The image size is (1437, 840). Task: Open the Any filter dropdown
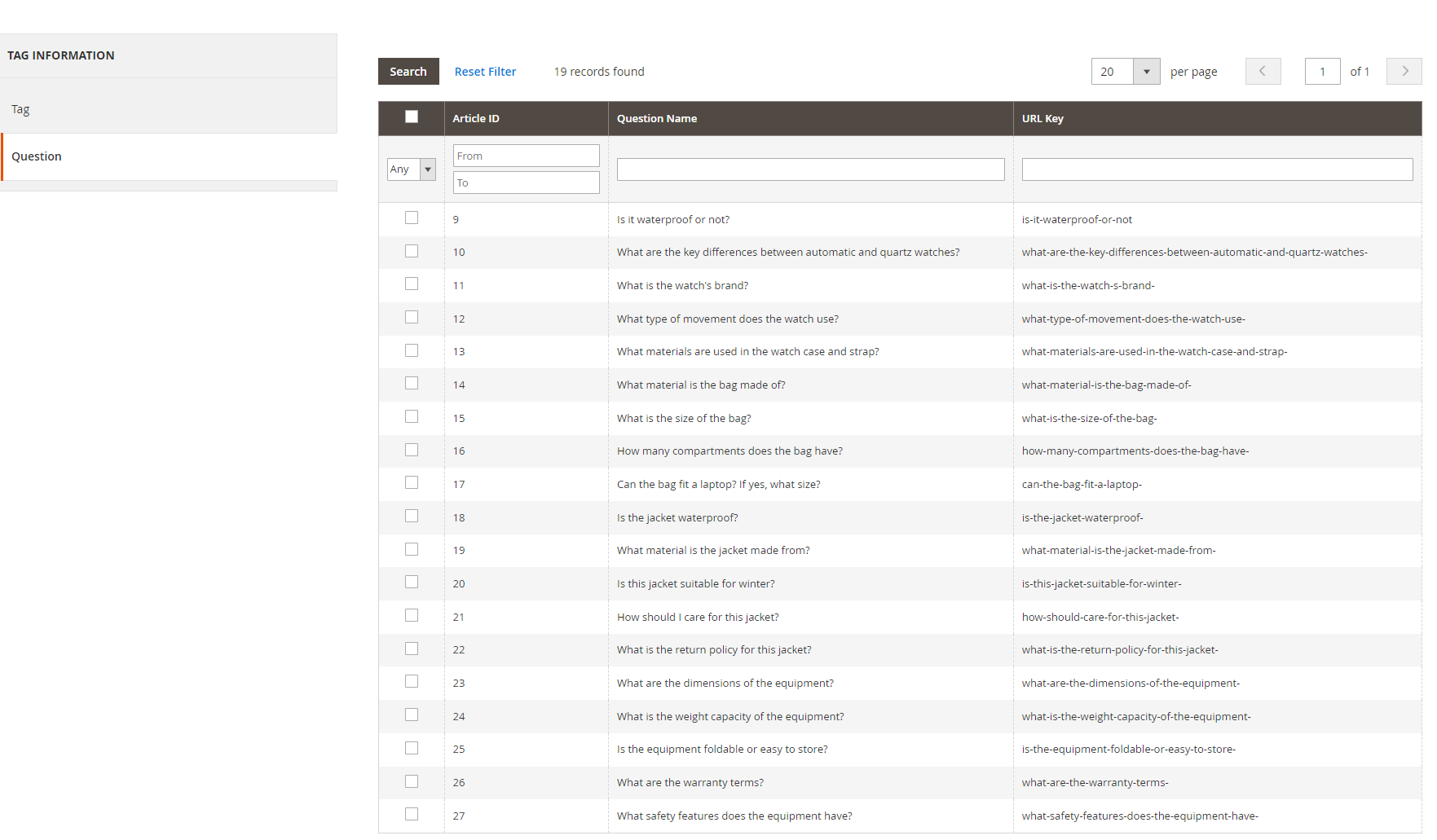coord(412,169)
